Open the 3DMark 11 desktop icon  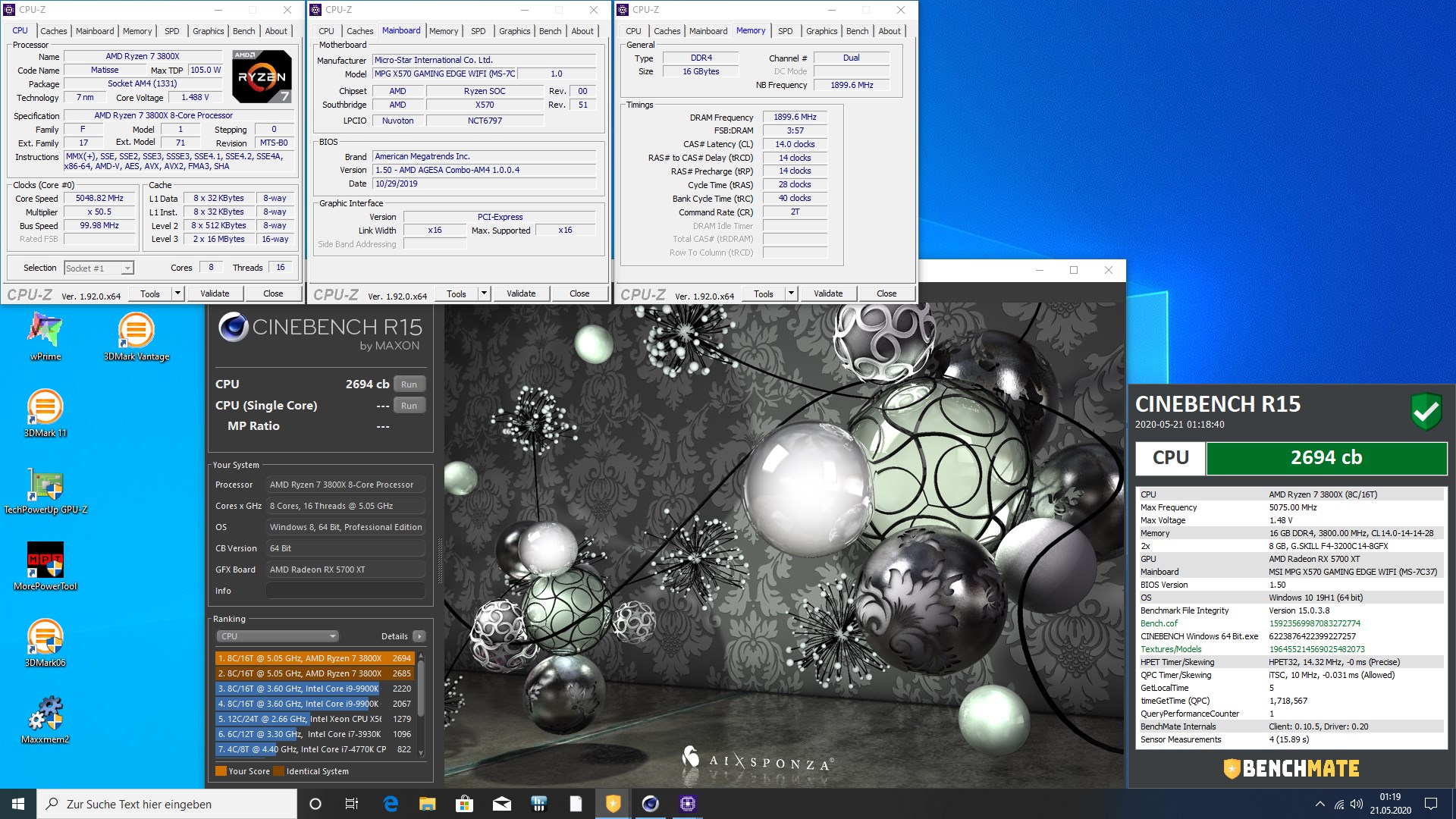[x=45, y=413]
